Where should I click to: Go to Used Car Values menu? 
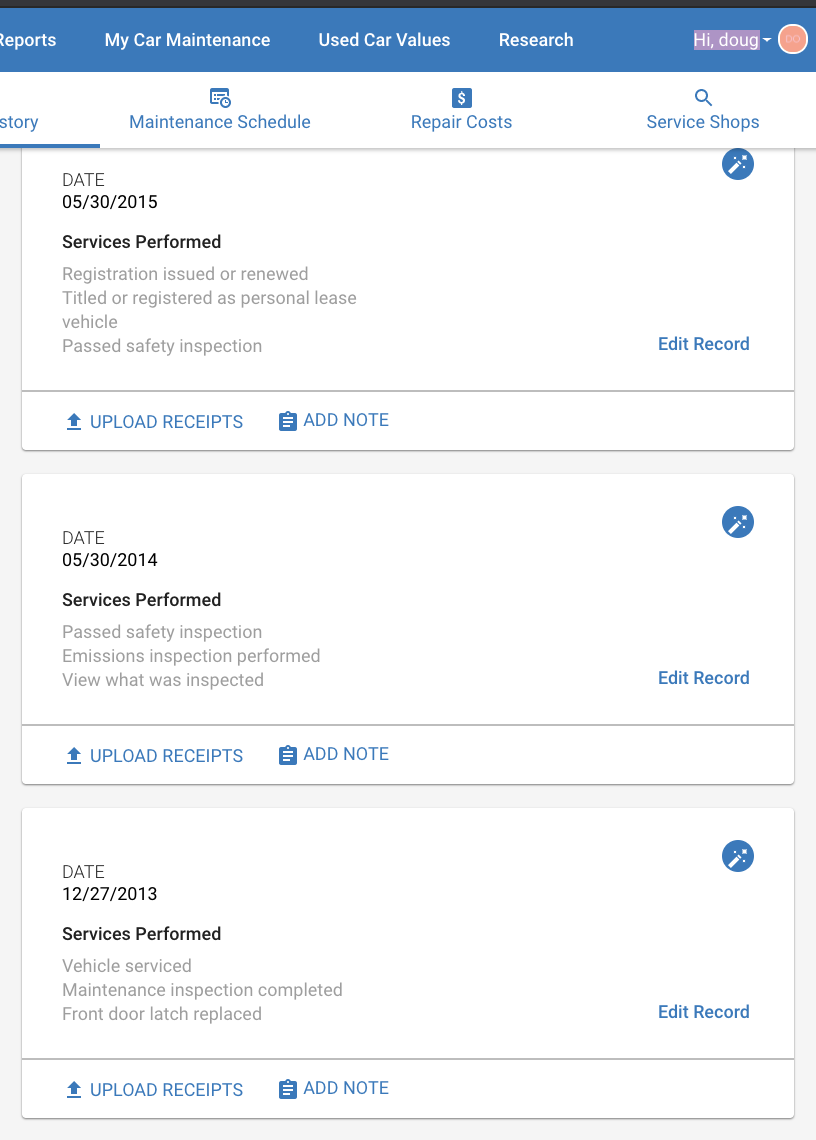coord(384,40)
